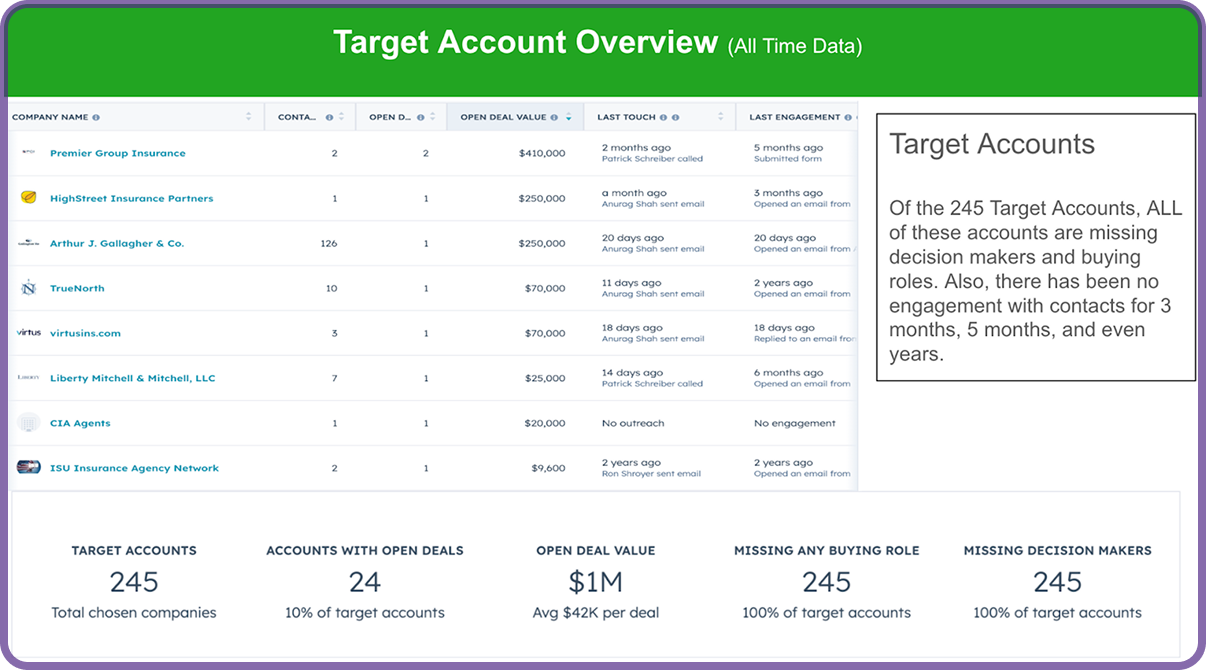
Task: Click the TrueNorth company logo
Action: (x=28, y=288)
